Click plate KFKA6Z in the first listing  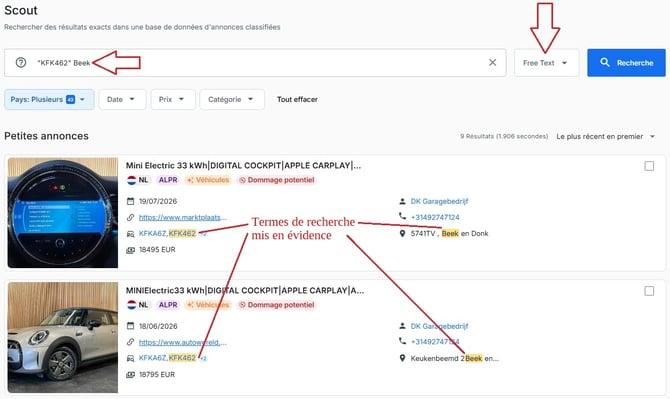pos(153,234)
